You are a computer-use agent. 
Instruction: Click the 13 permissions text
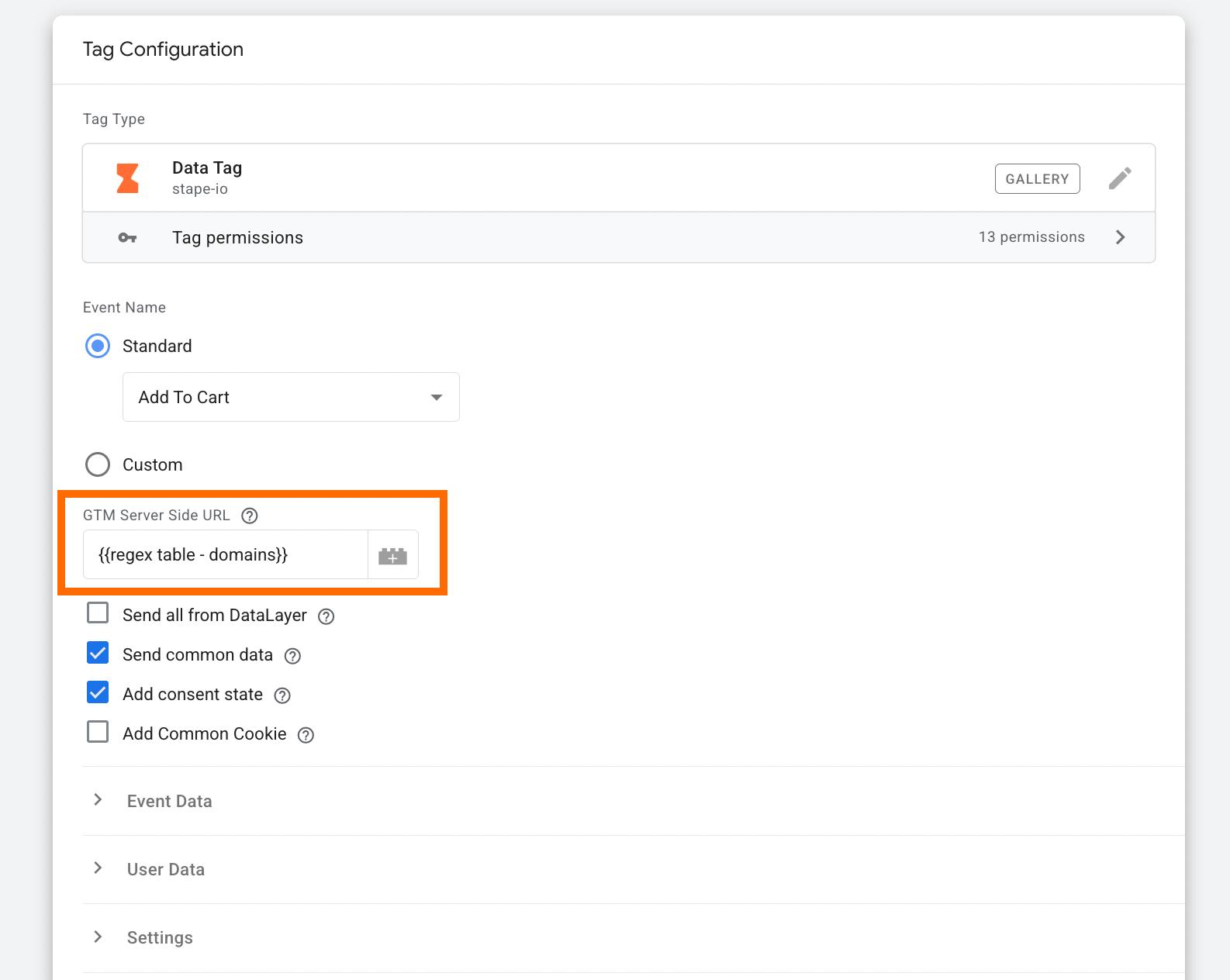pos(1031,237)
